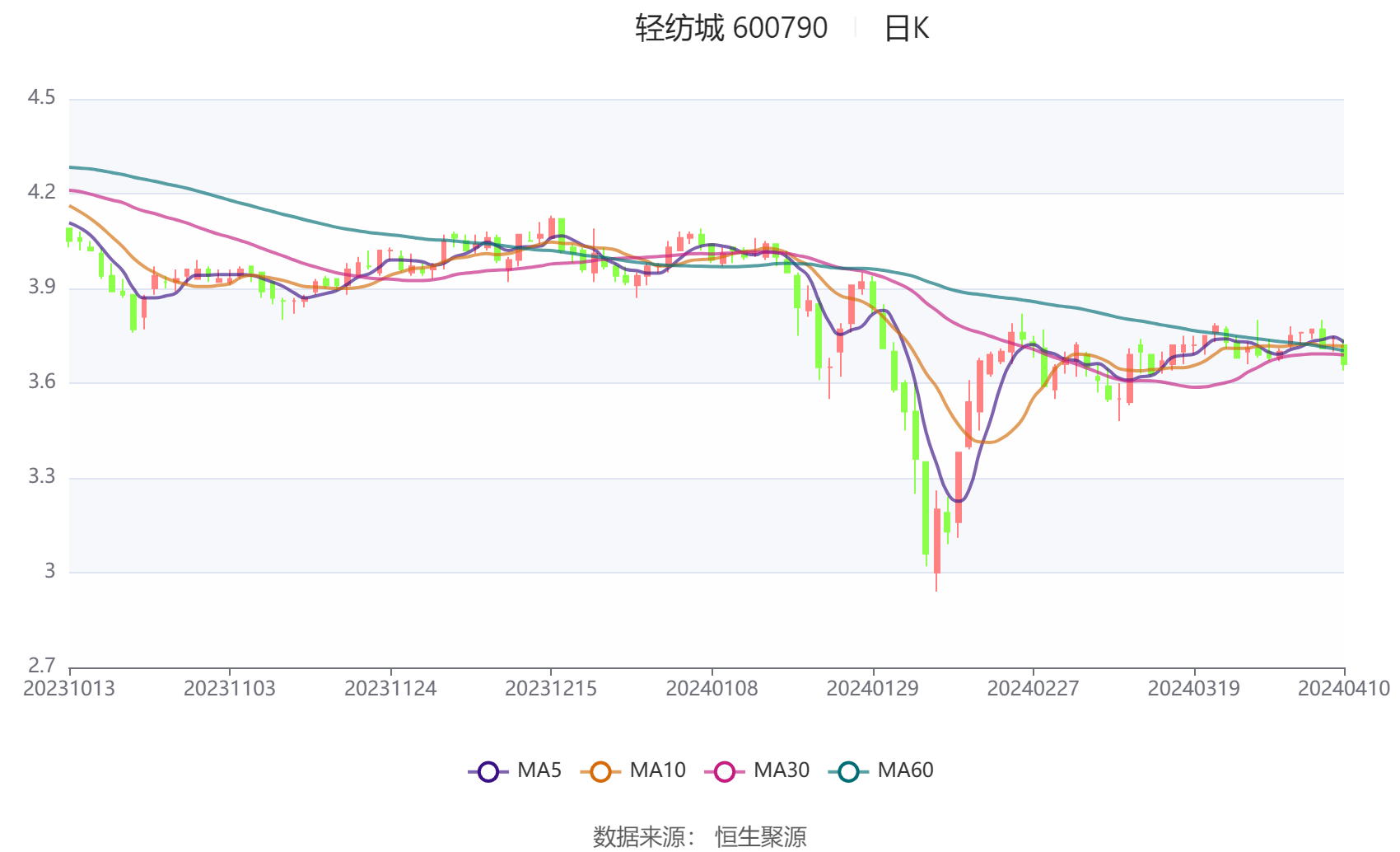Click the 轻纺城 600790 stock title
Viewport: 1400px width, 852px height.
[x=730, y=29]
